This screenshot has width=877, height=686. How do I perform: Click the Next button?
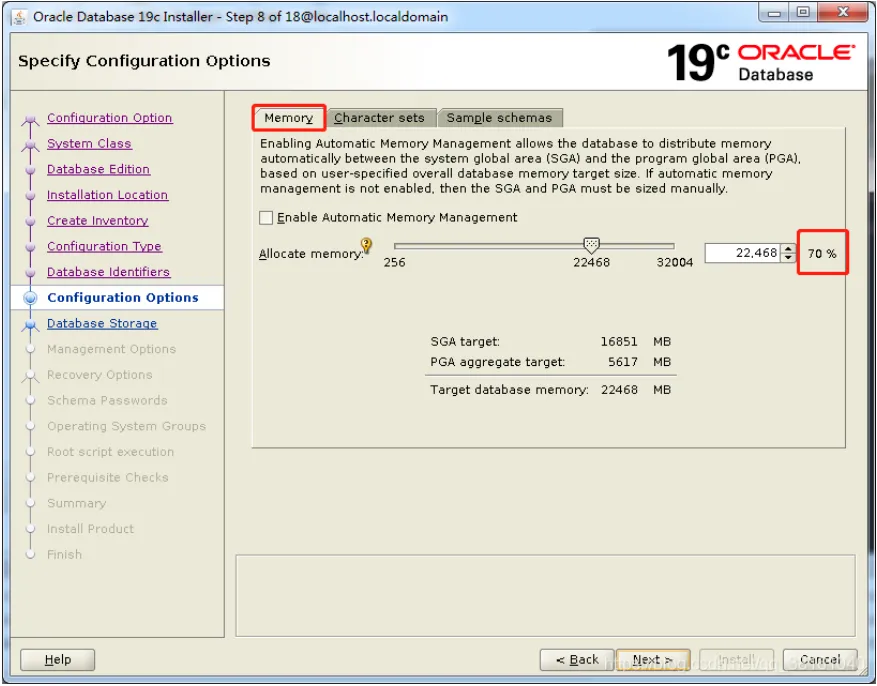653,660
